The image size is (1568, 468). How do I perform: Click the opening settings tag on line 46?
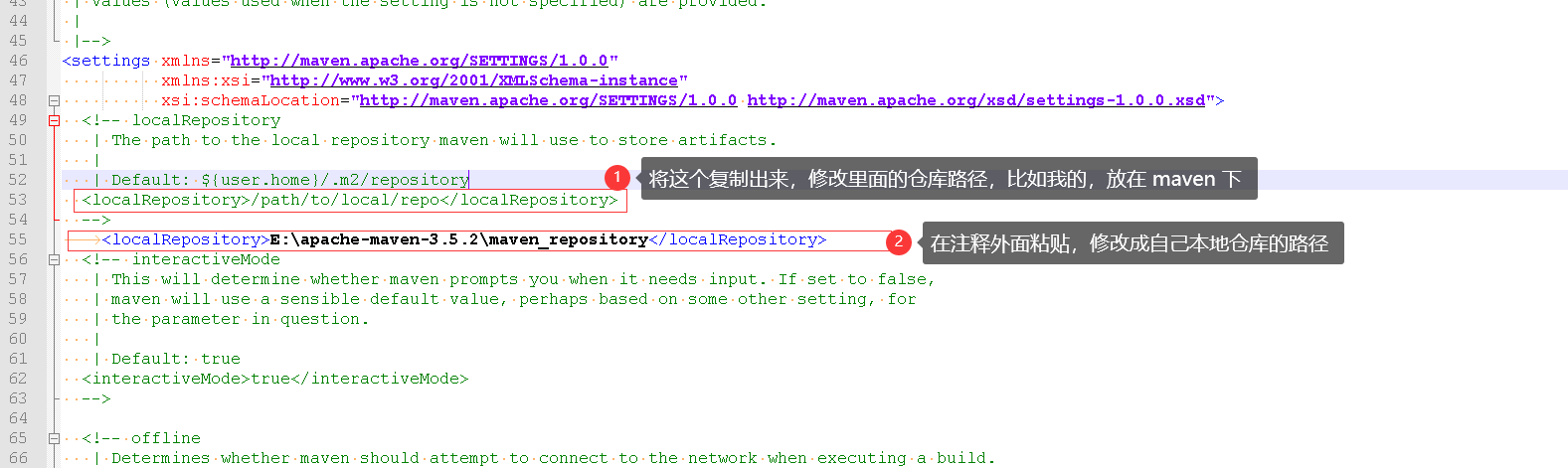(106, 61)
